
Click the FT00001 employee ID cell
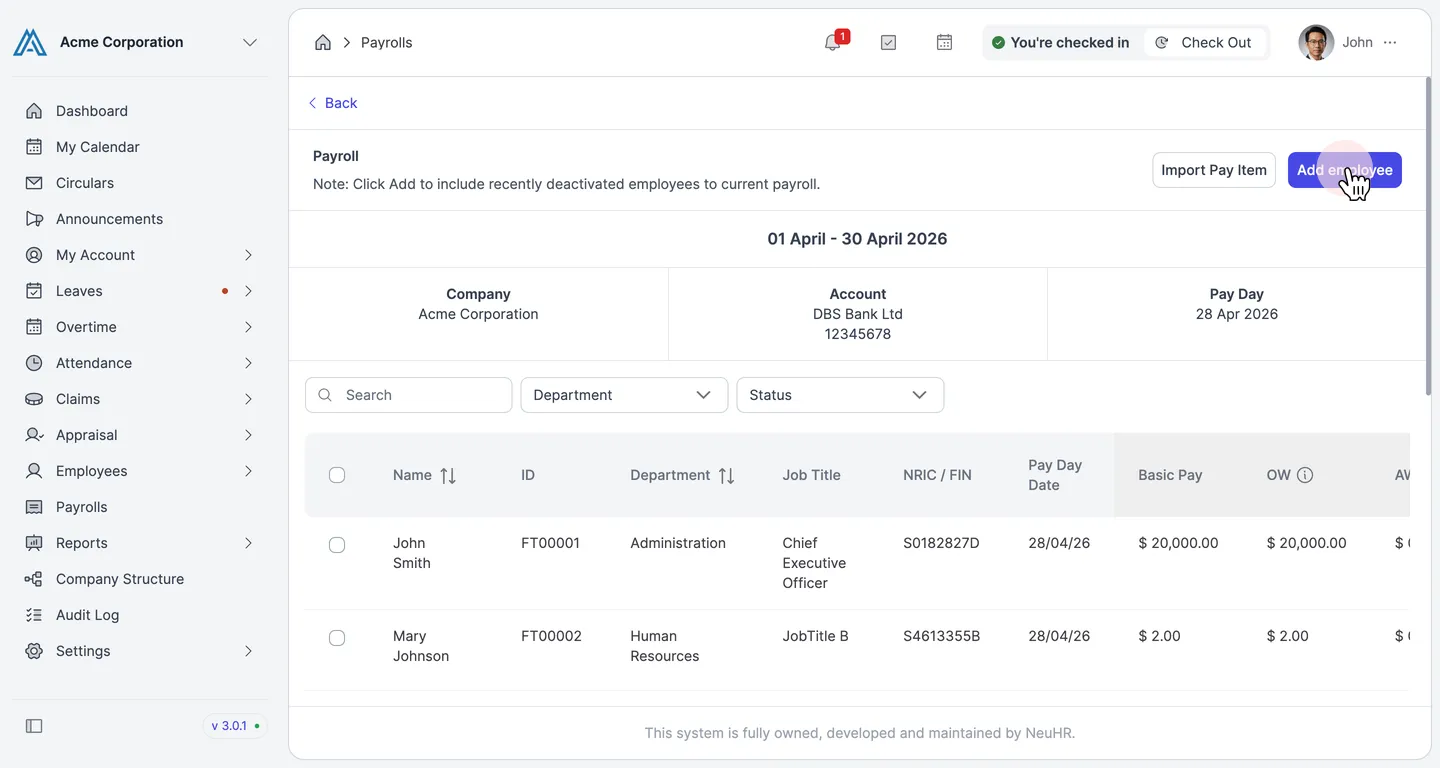551,543
